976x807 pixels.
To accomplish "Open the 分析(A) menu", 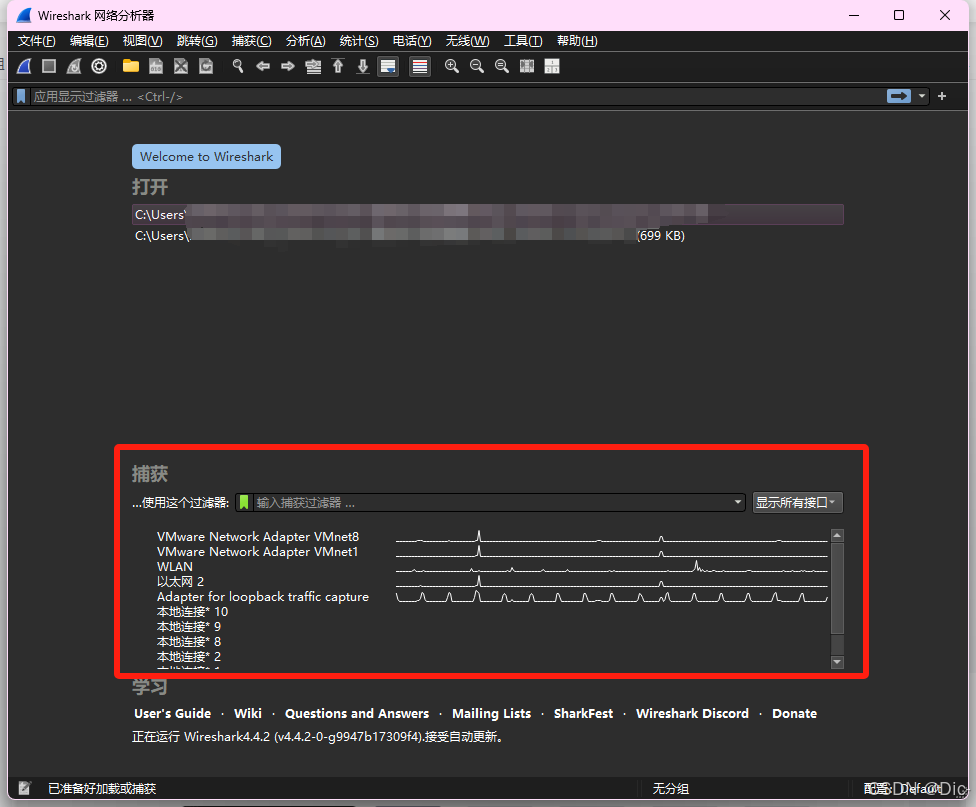I will [305, 41].
